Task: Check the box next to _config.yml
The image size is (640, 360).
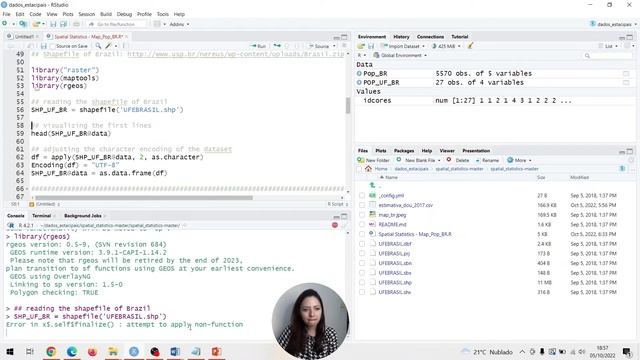Action: 362,196
